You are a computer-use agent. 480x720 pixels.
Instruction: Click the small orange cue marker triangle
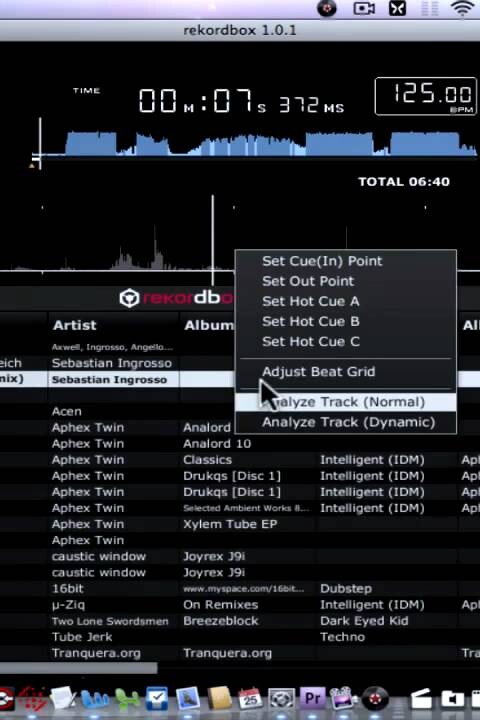[32, 165]
